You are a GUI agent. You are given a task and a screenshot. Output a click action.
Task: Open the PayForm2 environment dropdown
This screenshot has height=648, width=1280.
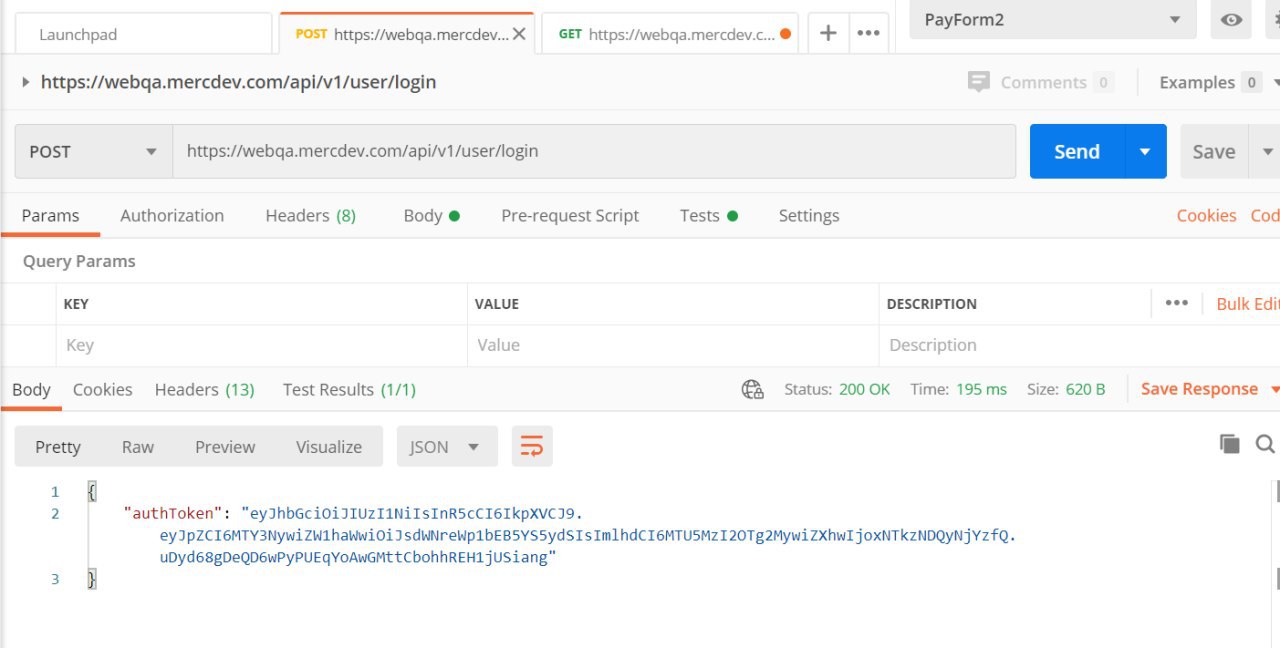[x=1053, y=20]
